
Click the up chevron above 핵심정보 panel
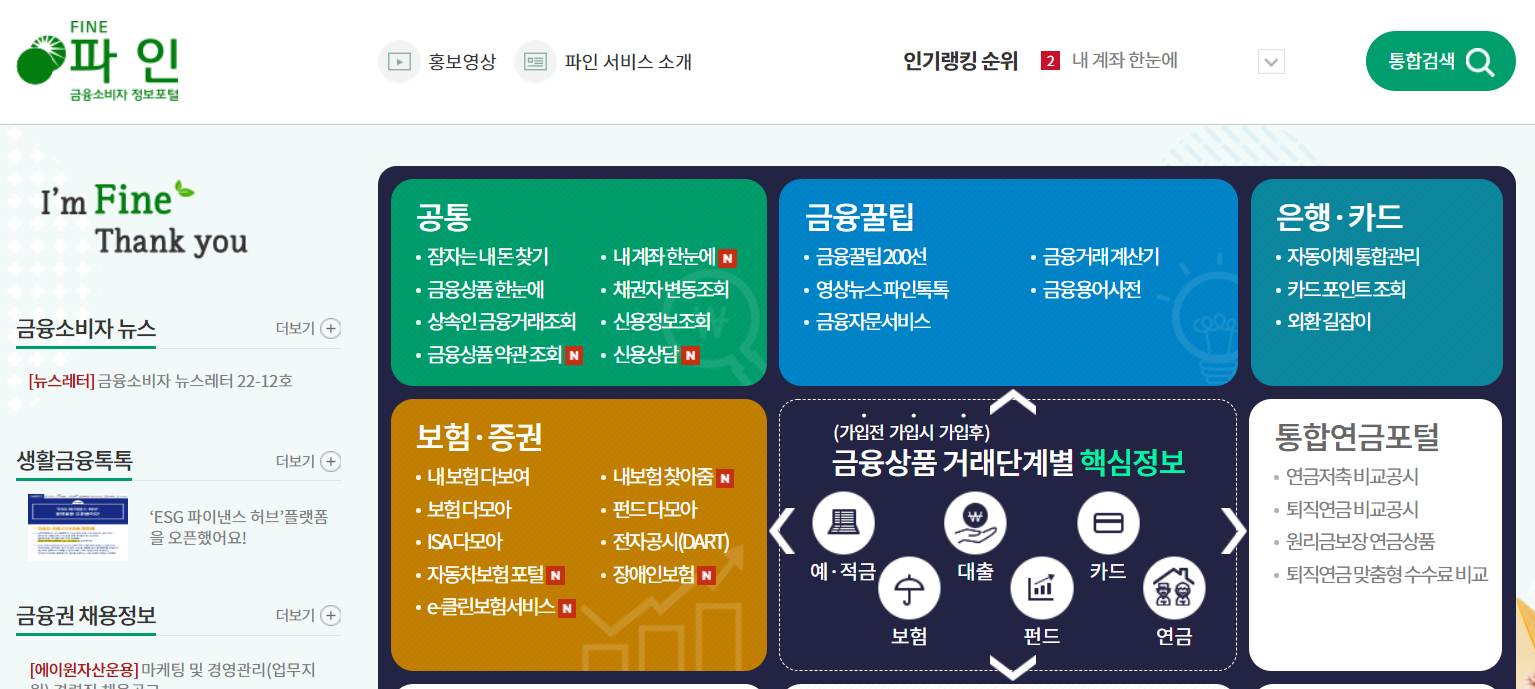click(x=1012, y=402)
